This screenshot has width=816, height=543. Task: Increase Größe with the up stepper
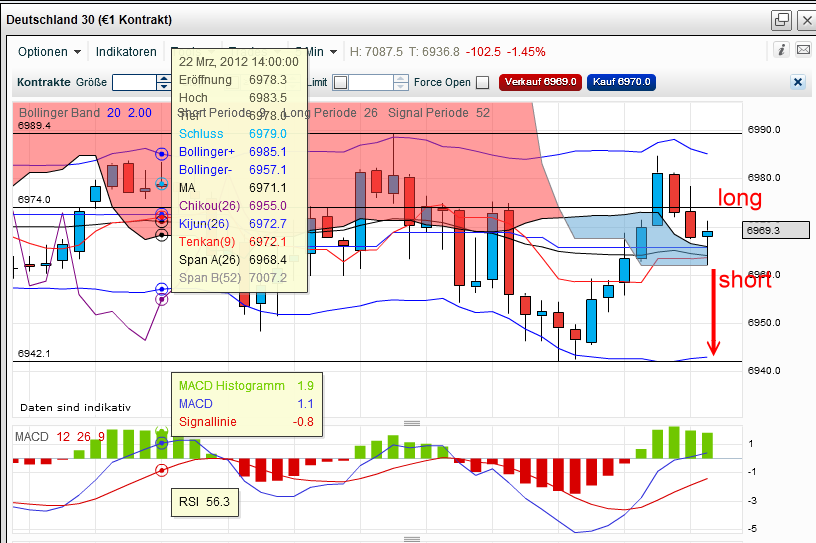[x=164, y=79]
